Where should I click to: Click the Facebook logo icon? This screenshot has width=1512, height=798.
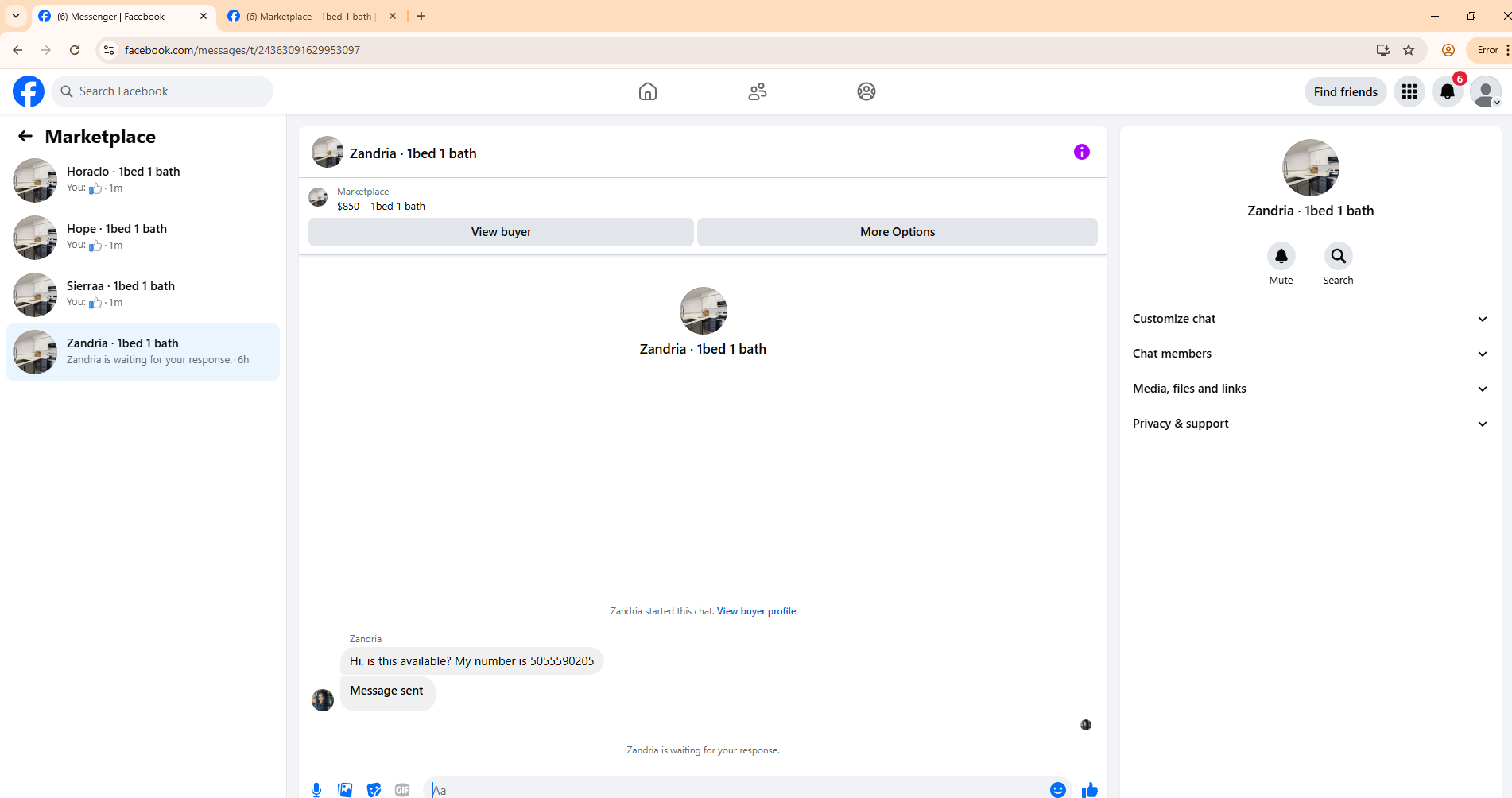point(29,91)
